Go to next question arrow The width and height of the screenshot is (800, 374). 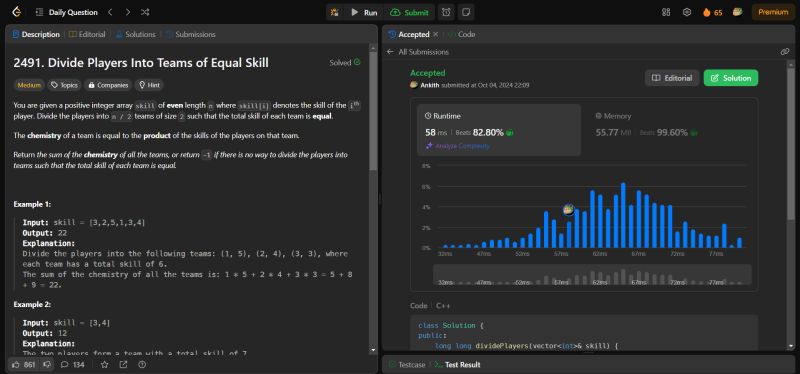[128, 12]
